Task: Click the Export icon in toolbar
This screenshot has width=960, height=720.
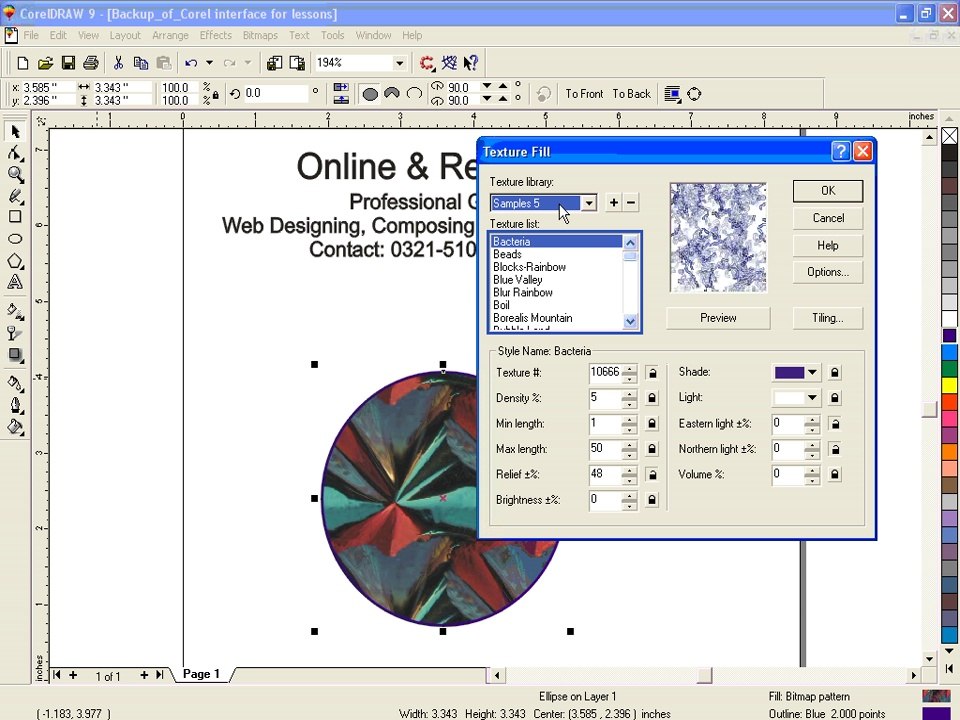Action: [297, 63]
